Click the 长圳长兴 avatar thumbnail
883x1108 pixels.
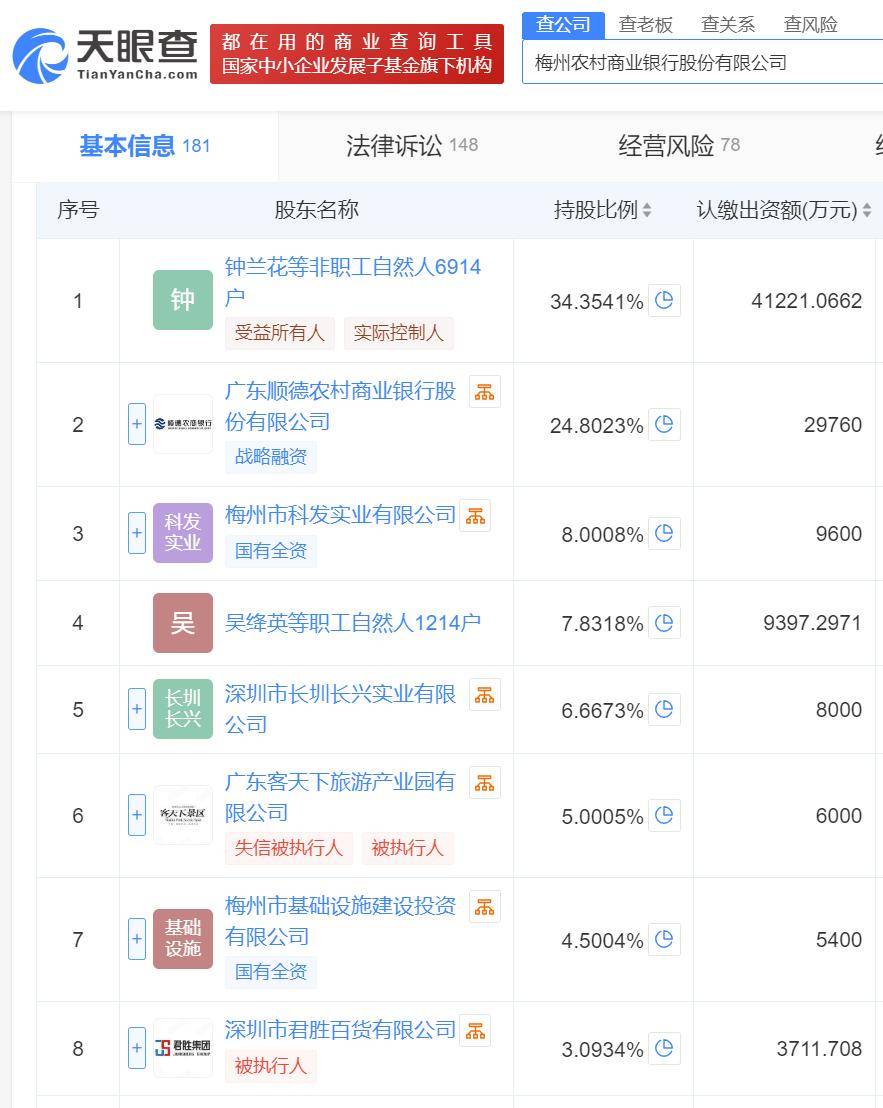183,709
